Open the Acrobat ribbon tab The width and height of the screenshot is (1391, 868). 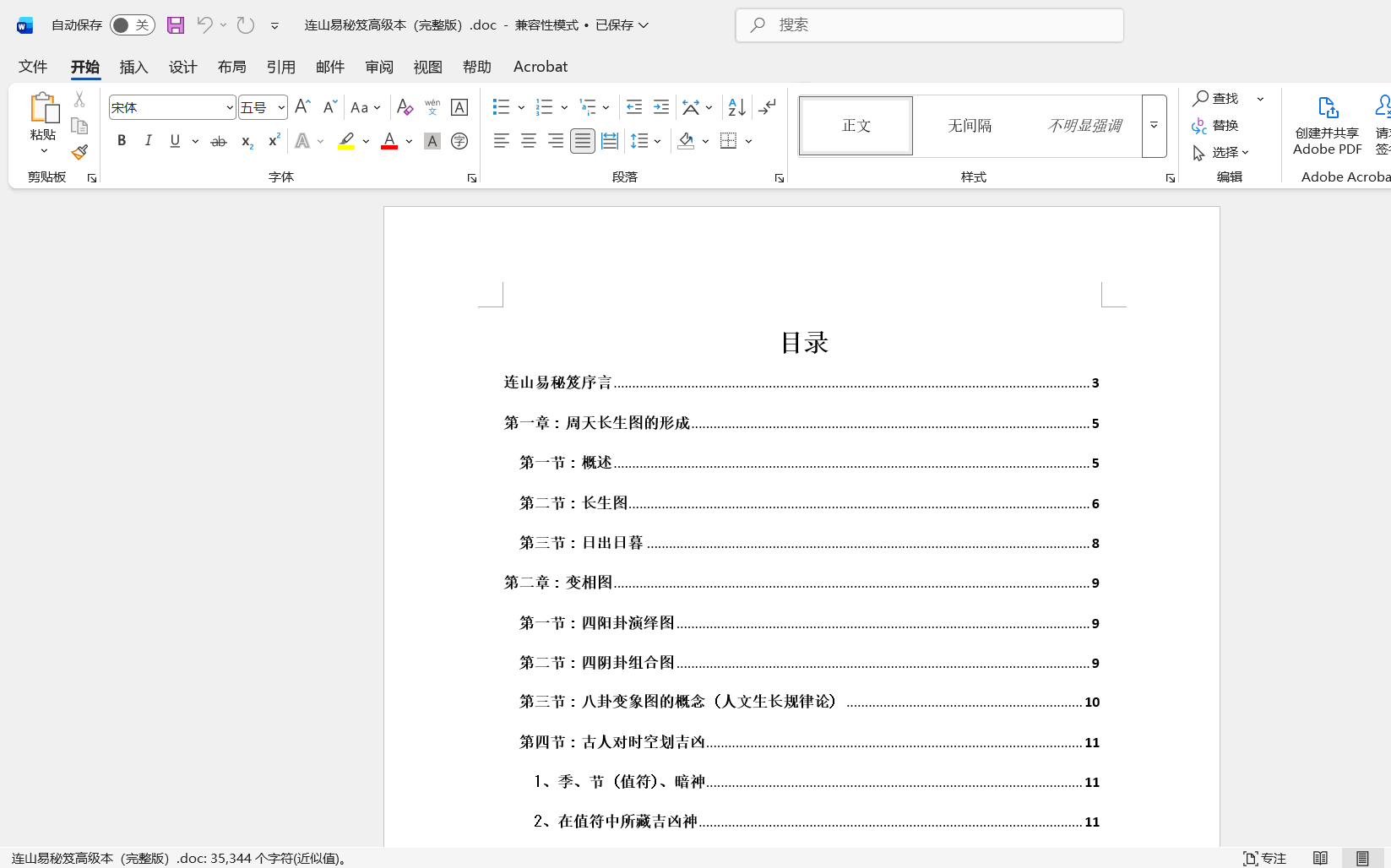(541, 67)
